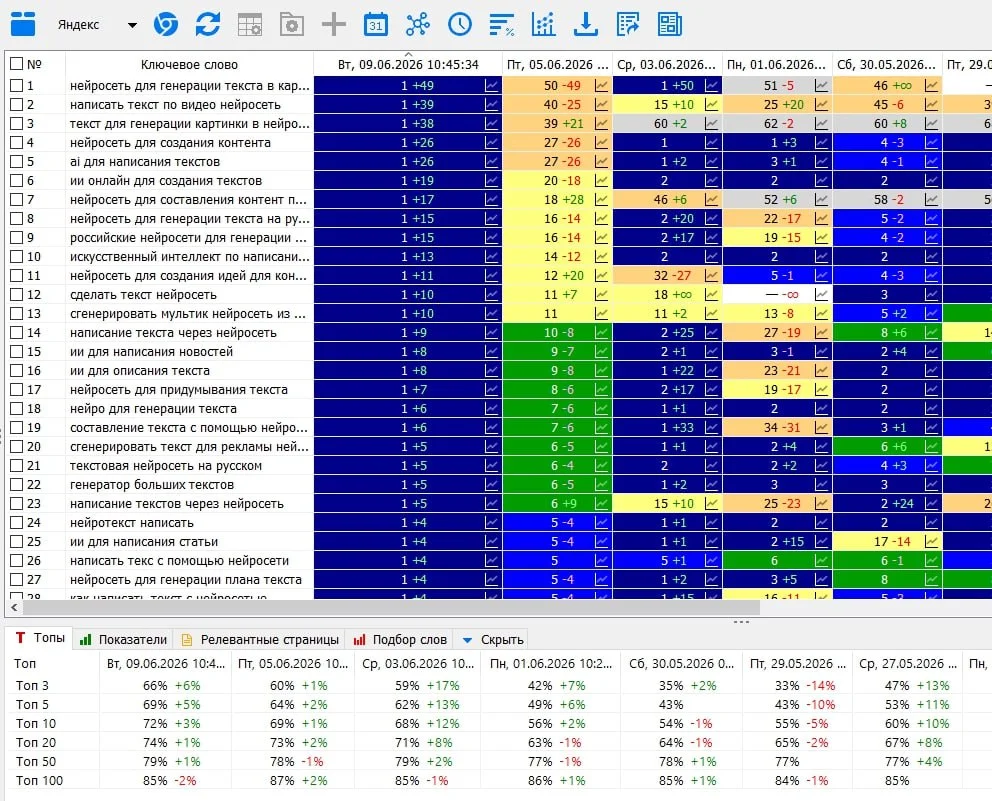The width and height of the screenshot is (992, 801).
Task: Check the checkbox for keyword row 7
Action: point(16,200)
